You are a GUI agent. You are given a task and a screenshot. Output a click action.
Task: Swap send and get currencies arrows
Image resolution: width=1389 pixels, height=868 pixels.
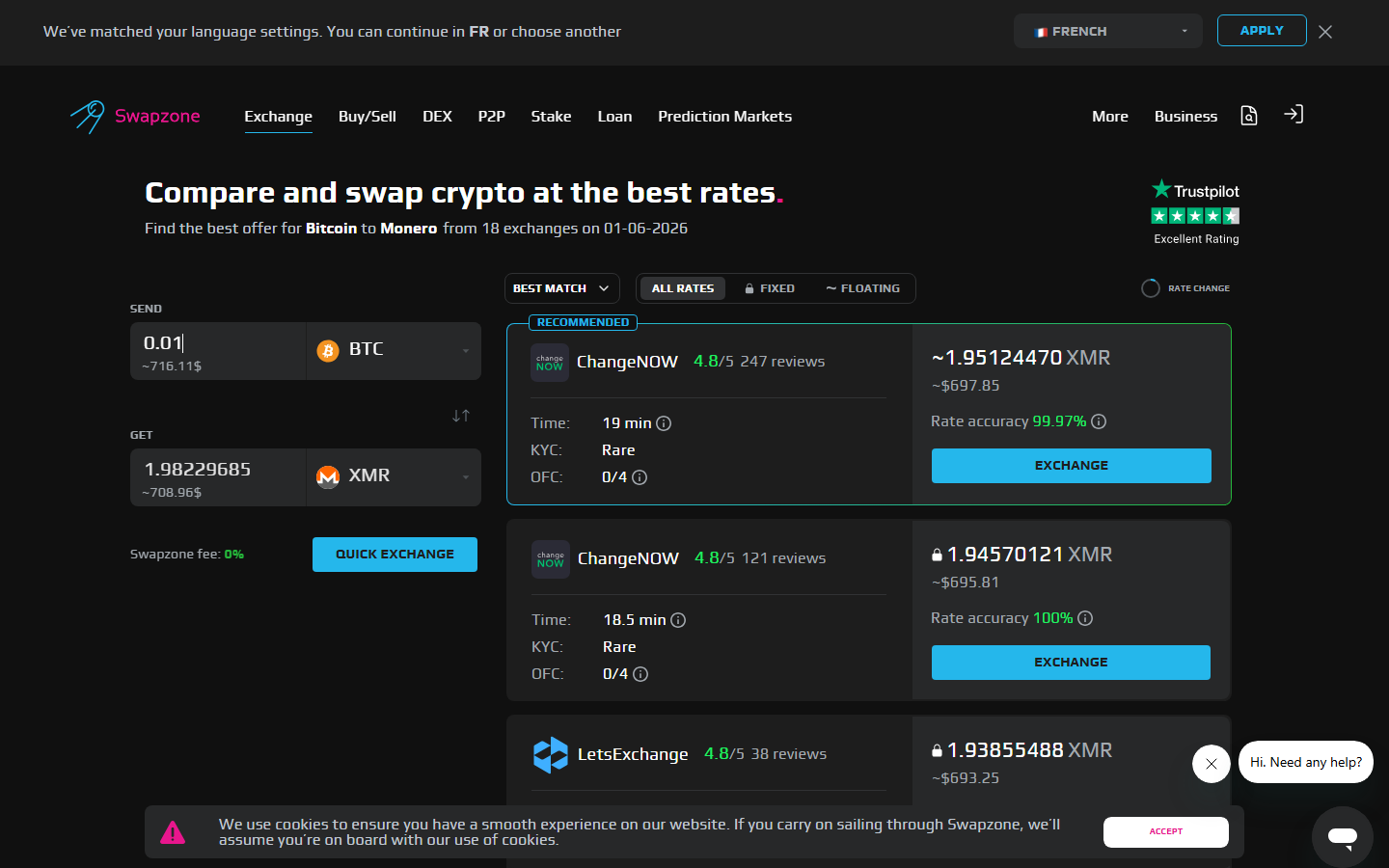[461, 416]
